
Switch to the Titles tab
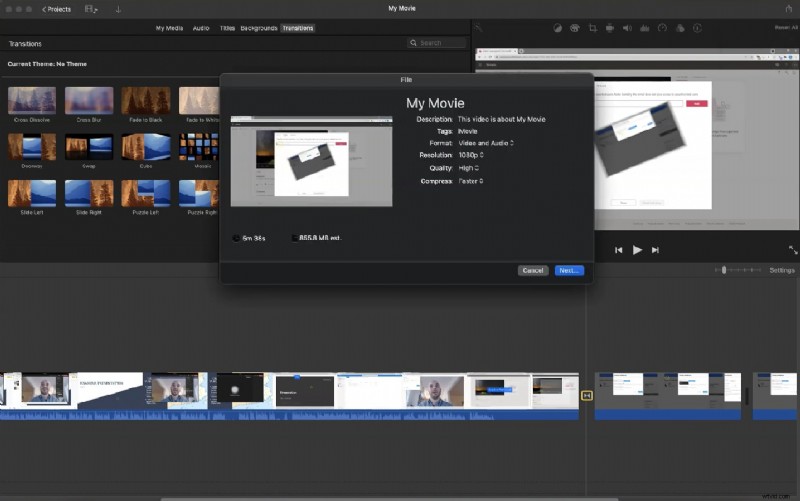tap(227, 28)
